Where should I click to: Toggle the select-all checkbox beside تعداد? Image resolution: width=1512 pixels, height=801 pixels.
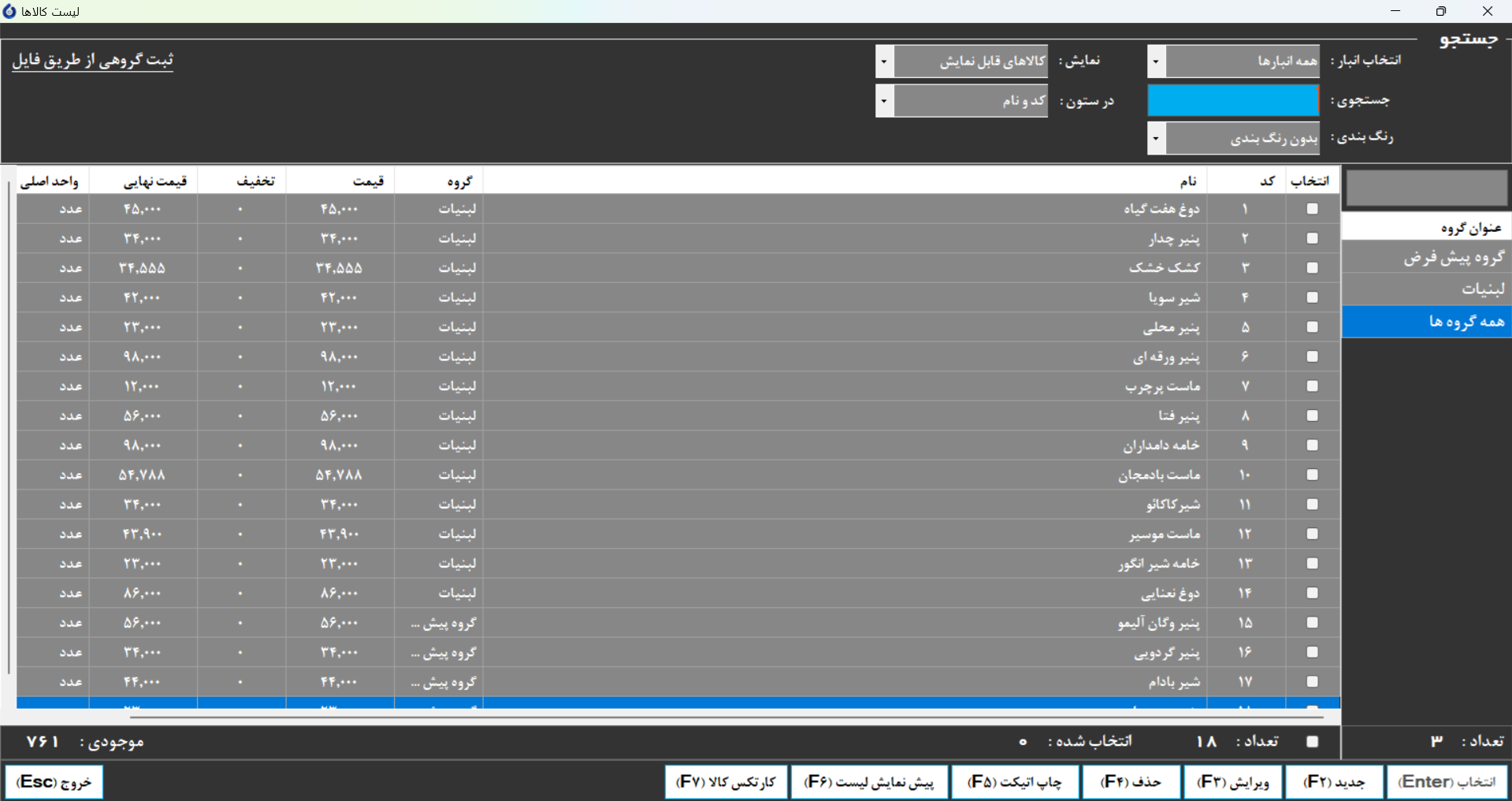tap(1312, 741)
